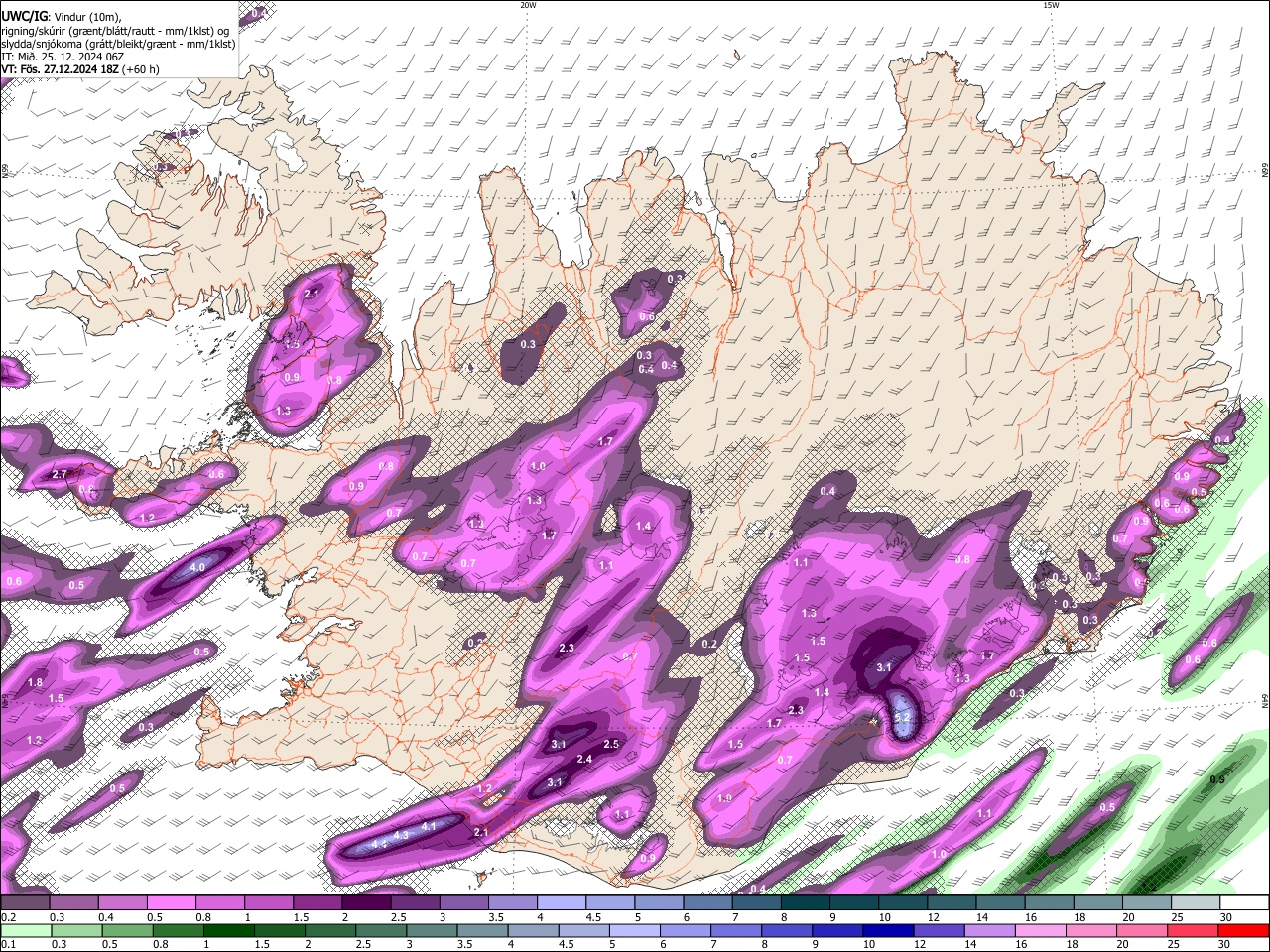This screenshot has width=1270, height=952.
Task: Select the white upper legend swatch after 30
Action: click(x=1244, y=902)
